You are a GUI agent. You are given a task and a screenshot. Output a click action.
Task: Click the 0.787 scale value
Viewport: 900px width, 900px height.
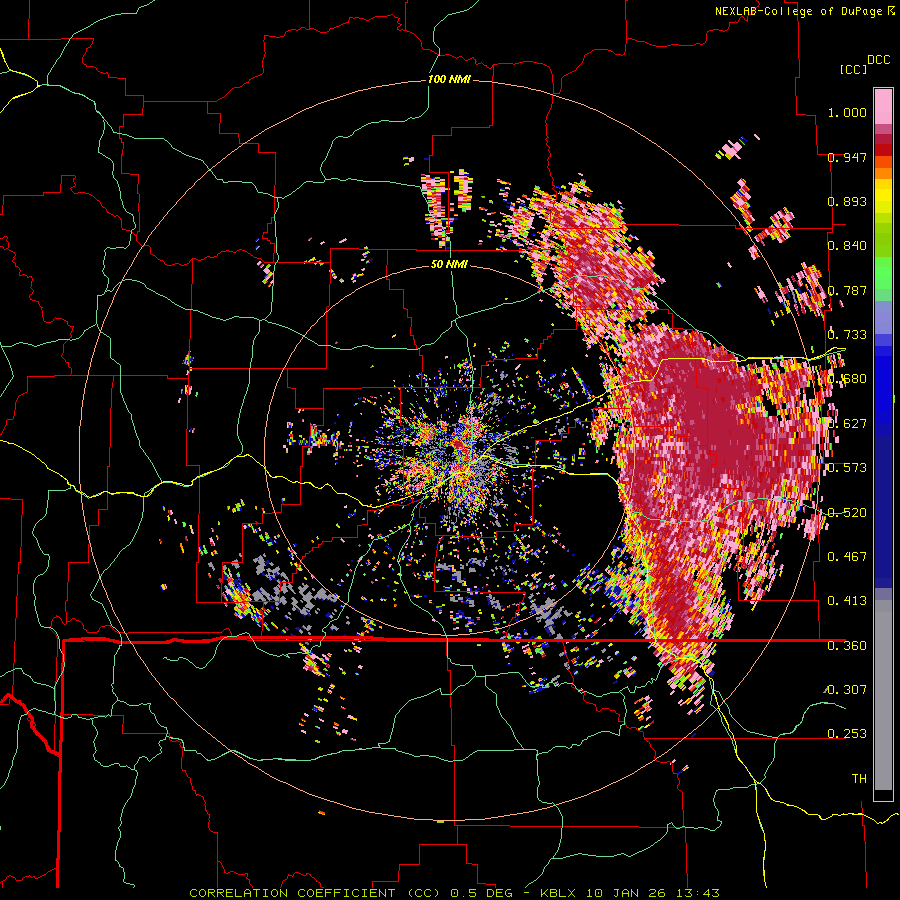click(847, 290)
